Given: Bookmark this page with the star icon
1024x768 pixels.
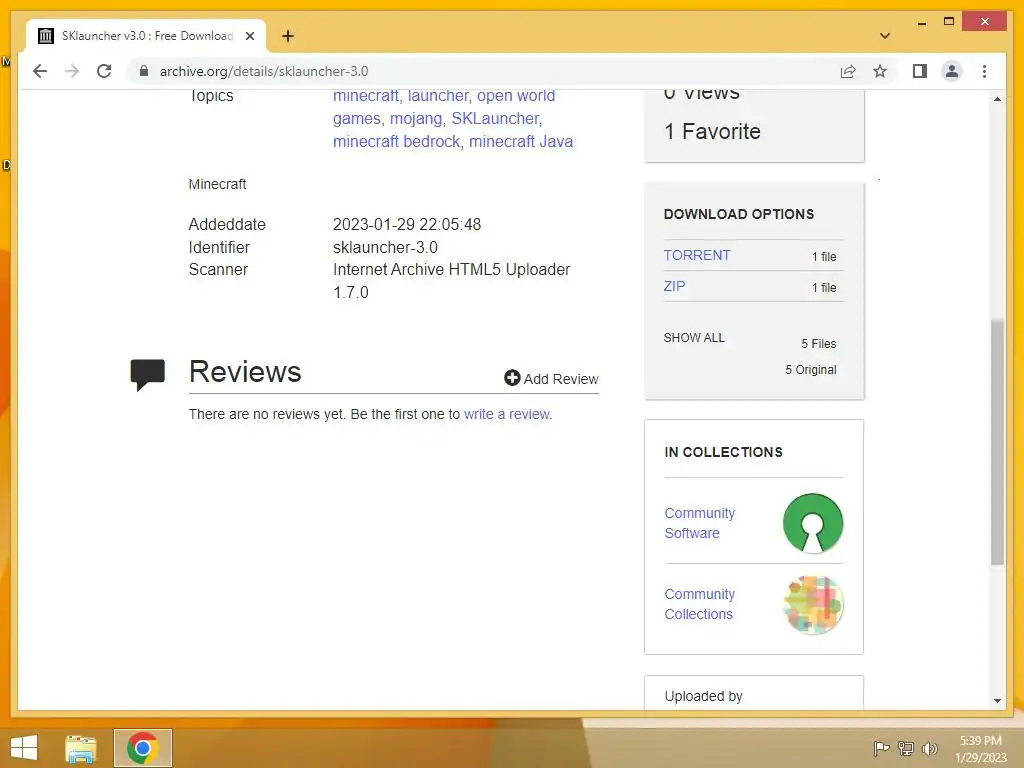Looking at the screenshot, I should coord(880,71).
